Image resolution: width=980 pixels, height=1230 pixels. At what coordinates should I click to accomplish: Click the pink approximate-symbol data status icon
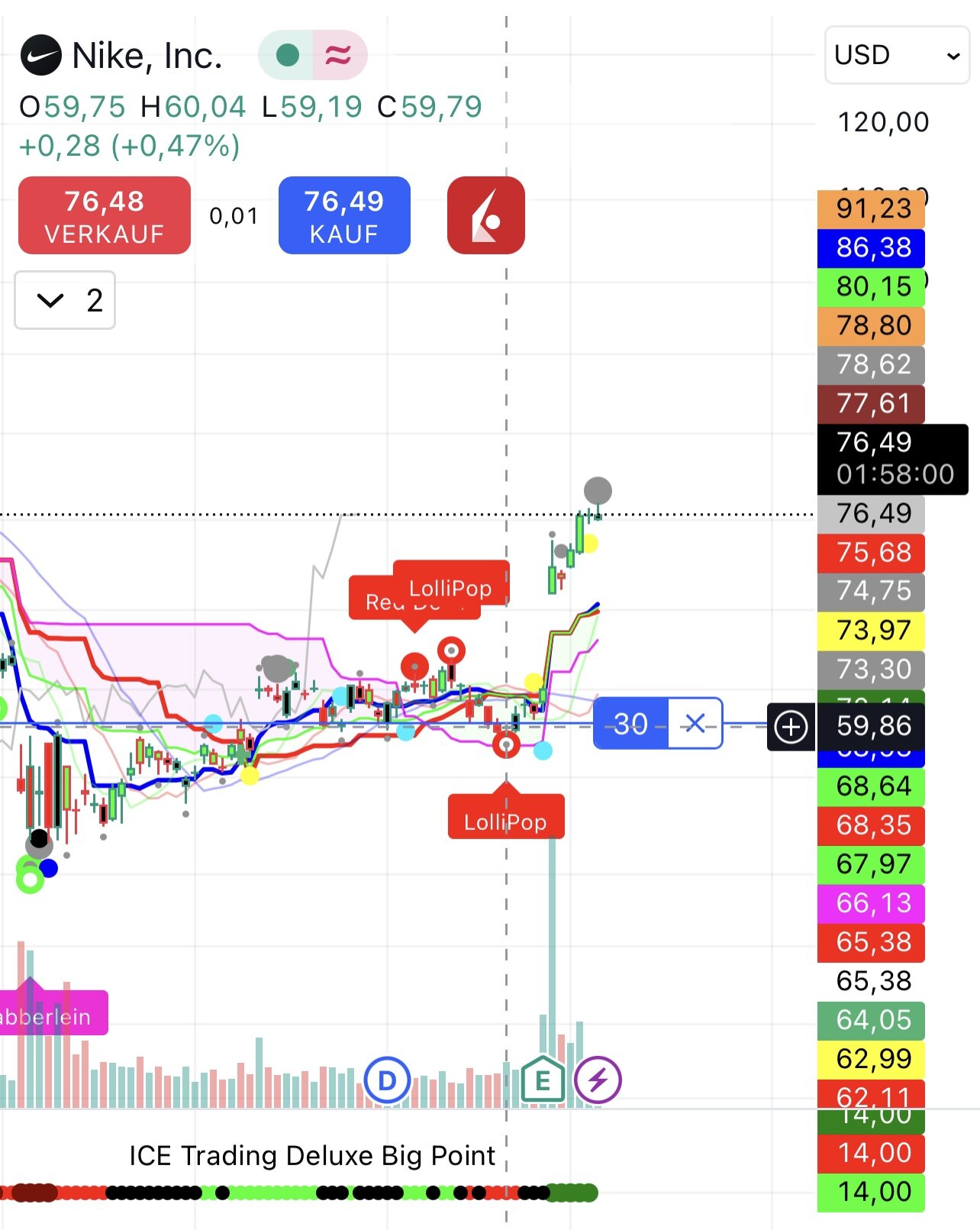(339, 55)
